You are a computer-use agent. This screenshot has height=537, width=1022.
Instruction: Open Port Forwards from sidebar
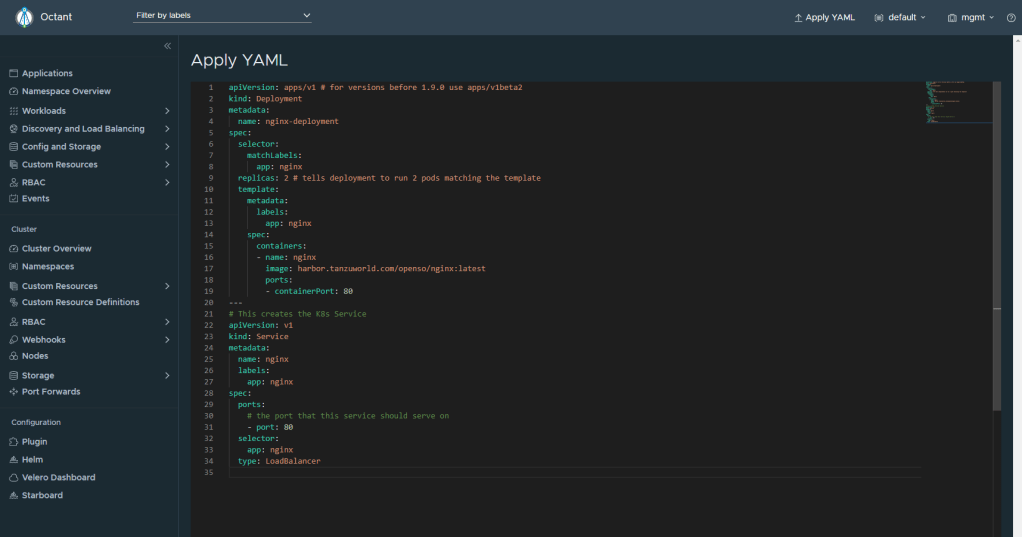click(50, 392)
